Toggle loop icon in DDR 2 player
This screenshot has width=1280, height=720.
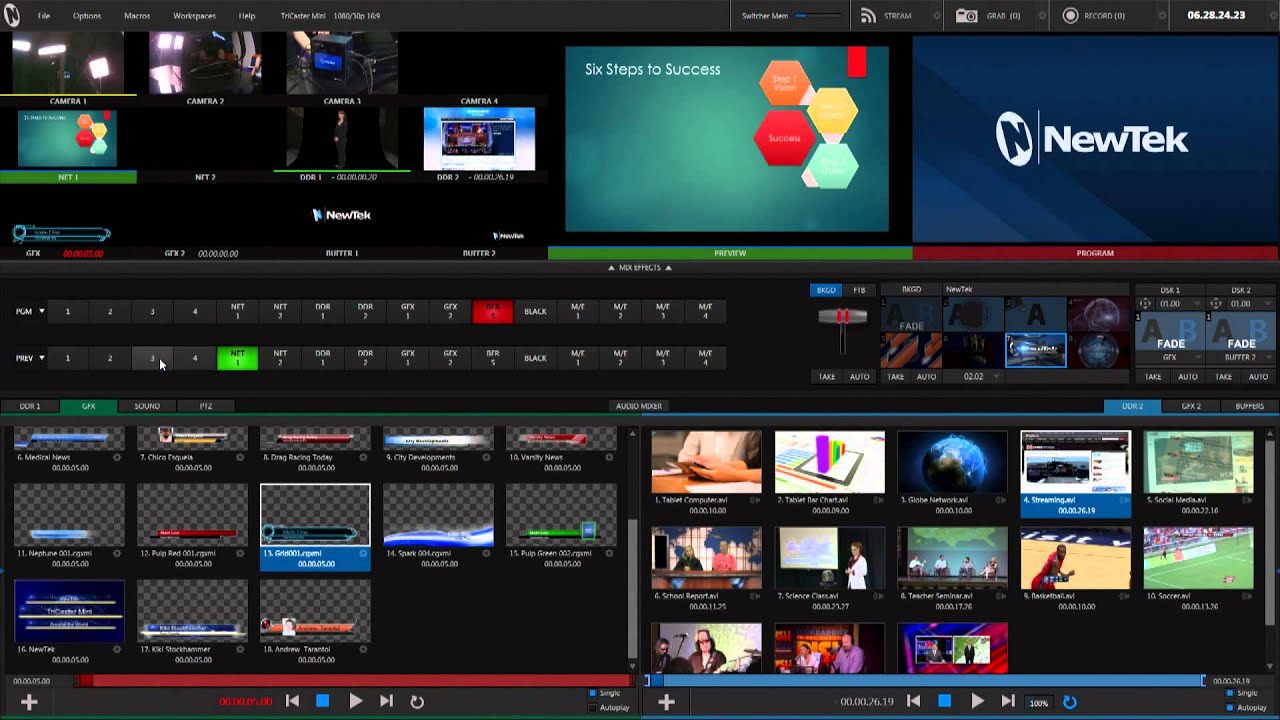tap(1069, 702)
